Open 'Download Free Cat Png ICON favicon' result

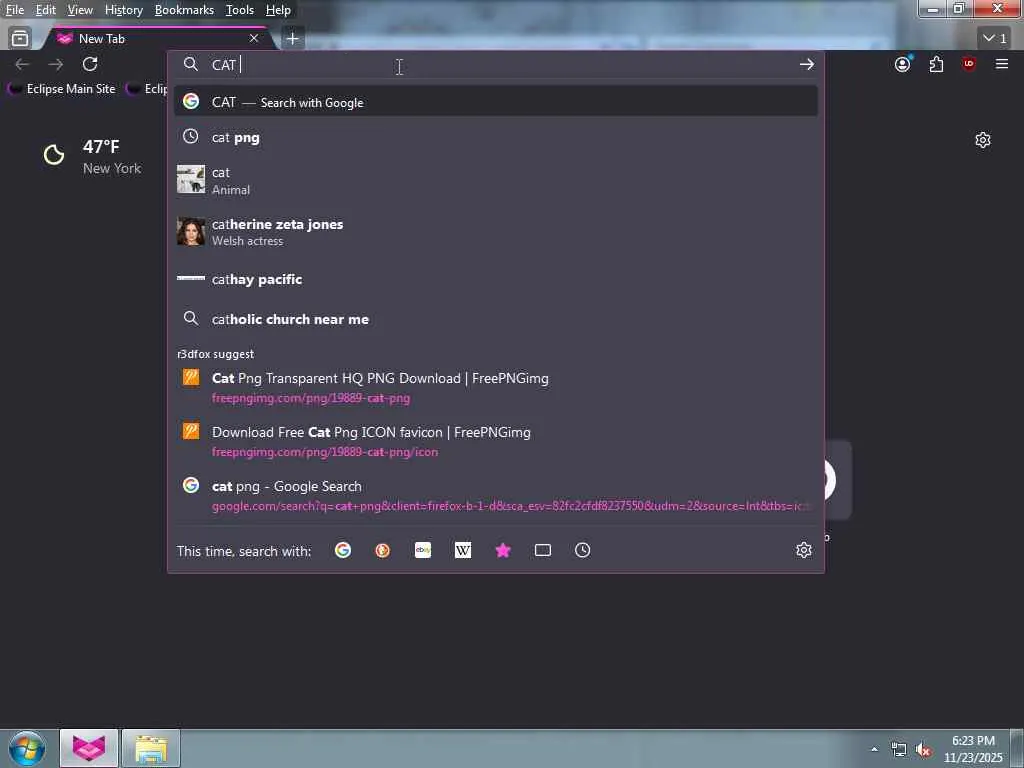coord(496,441)
